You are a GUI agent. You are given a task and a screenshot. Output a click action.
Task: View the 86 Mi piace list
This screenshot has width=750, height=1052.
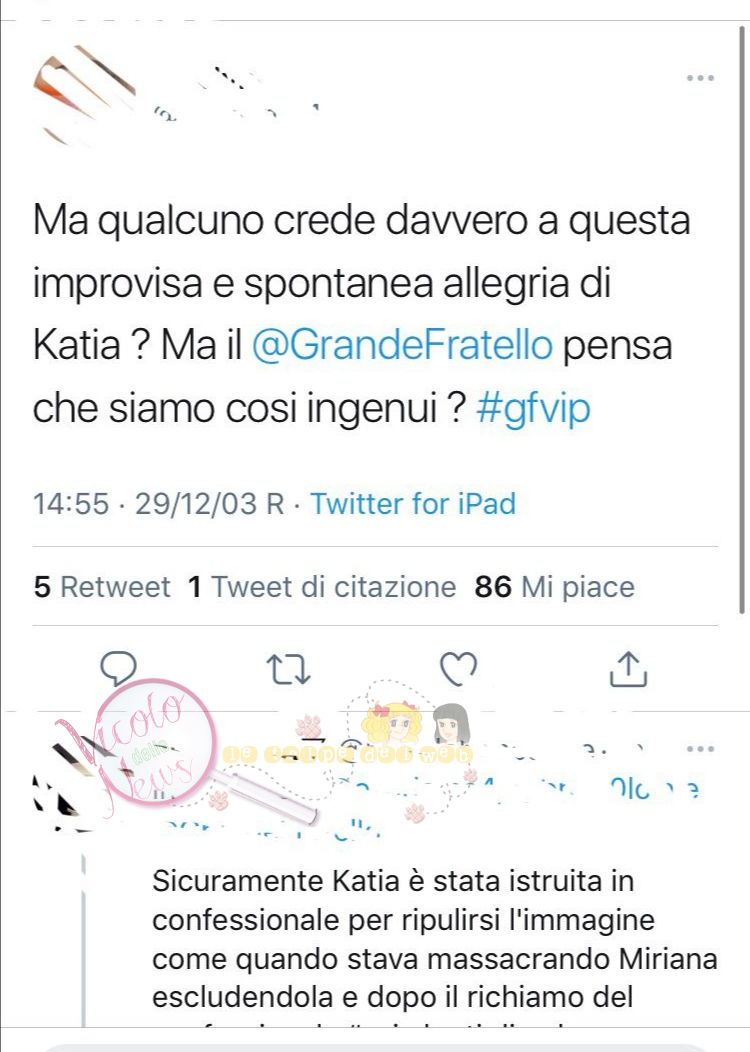[554, 587]
